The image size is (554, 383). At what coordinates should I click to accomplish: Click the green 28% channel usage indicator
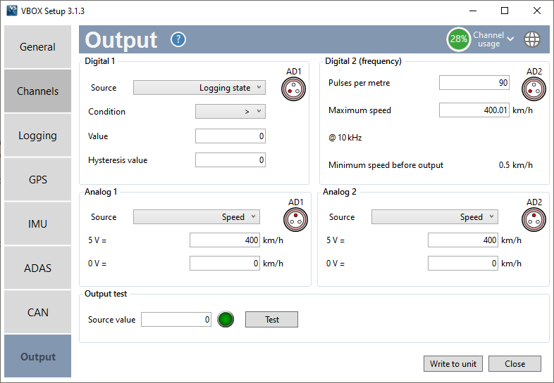(458, 39)
